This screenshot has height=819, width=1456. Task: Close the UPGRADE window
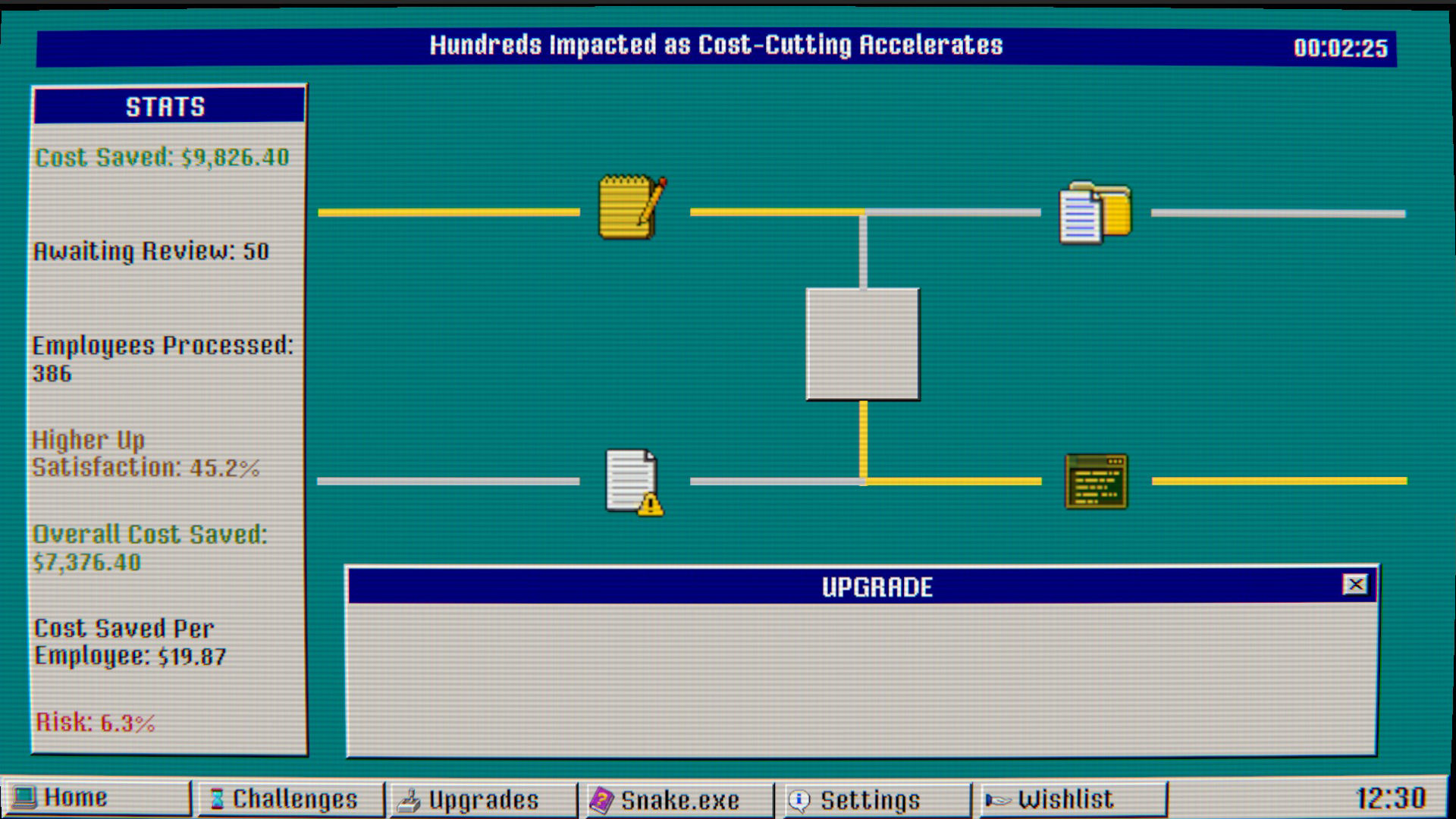point(1355,585)
